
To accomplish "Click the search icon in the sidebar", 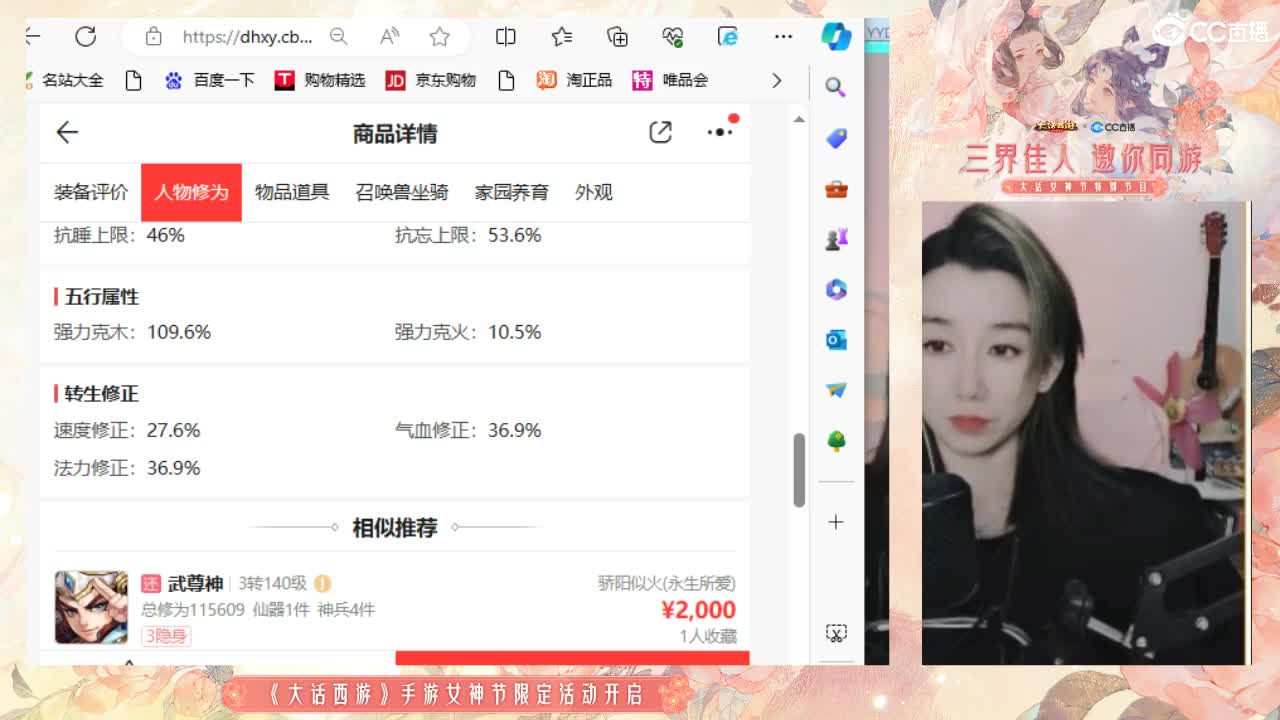I will tap(836, 88).
